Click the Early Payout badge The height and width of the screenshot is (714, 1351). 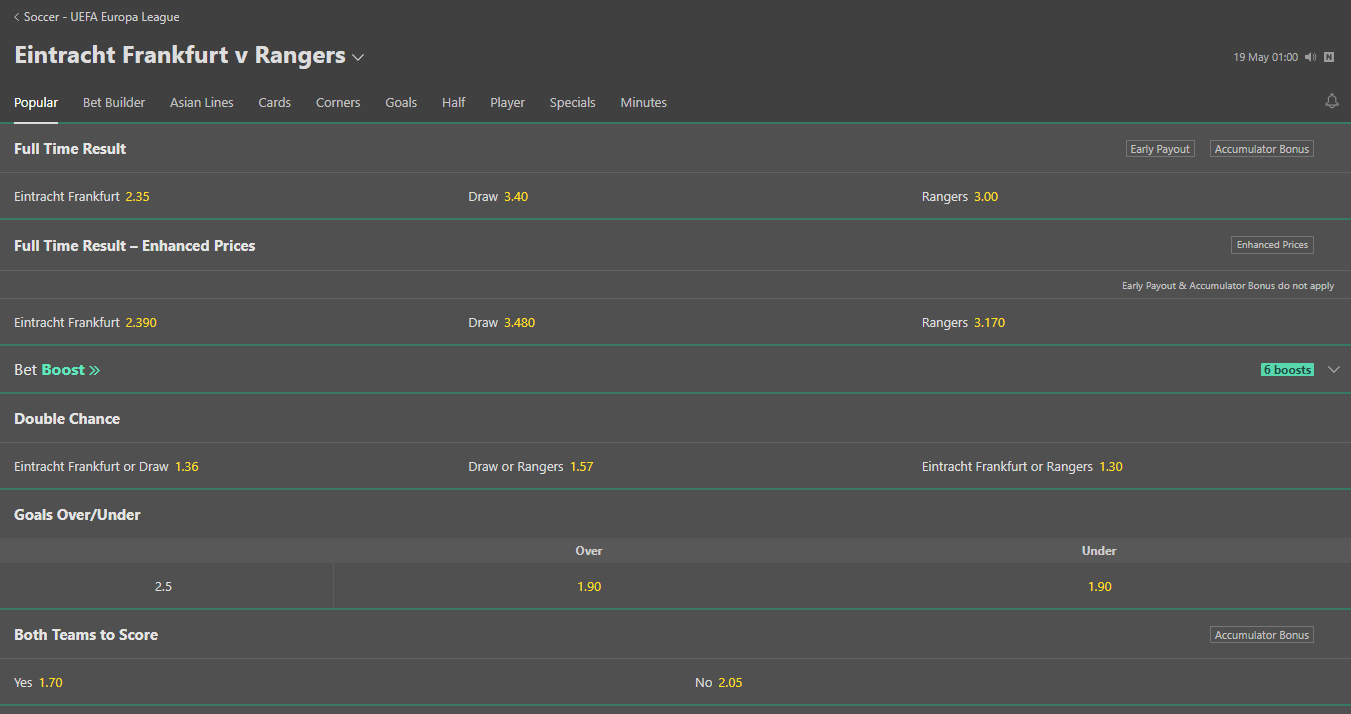coord(1160,149)
